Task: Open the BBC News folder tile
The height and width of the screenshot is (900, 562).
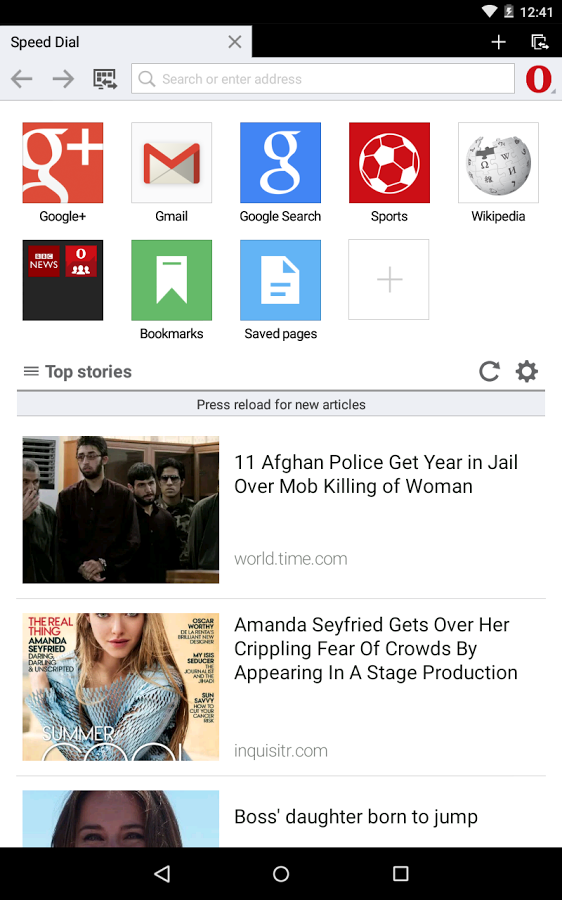Action: 63,280
